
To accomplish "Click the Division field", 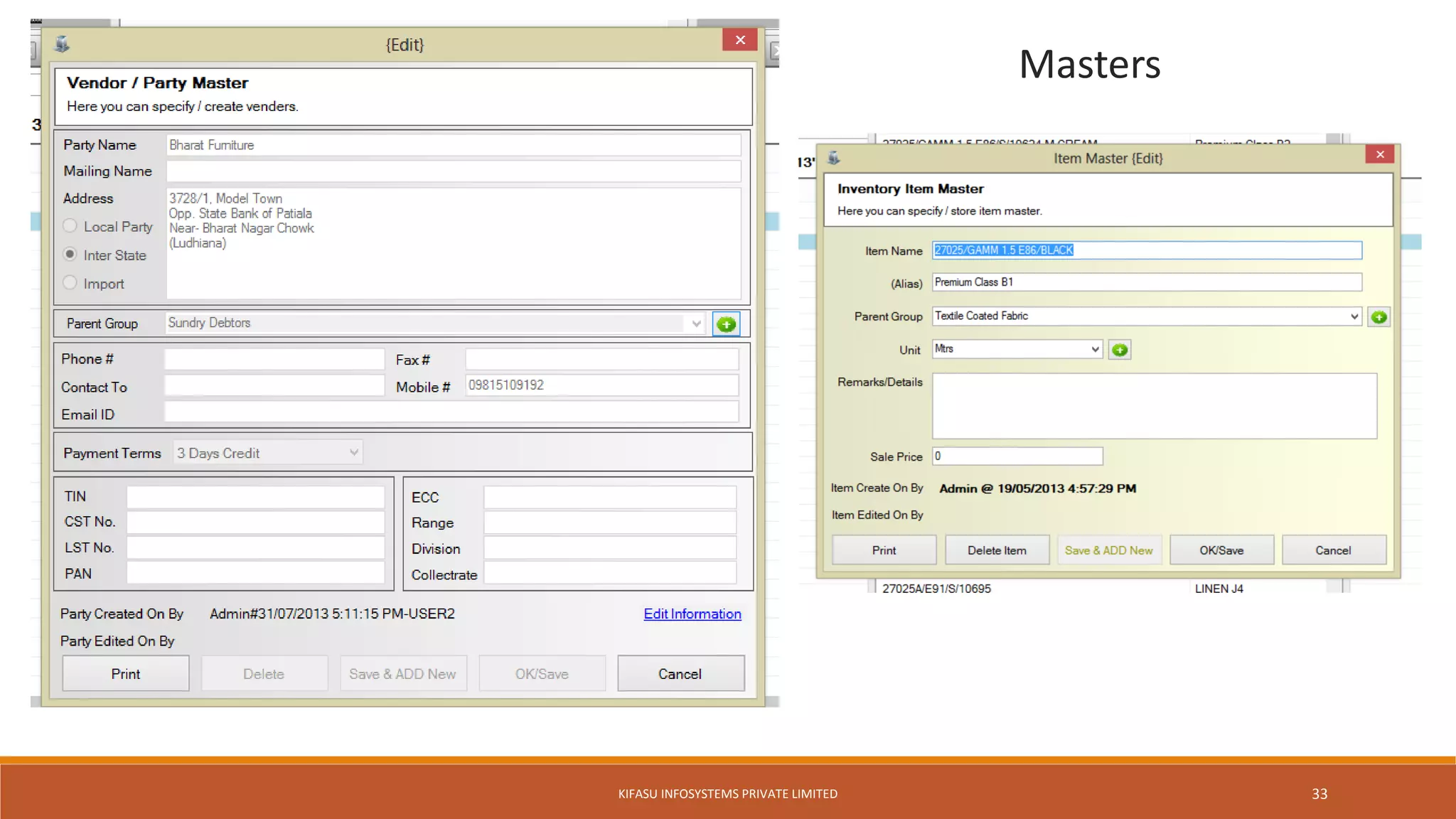I will (610, 548).
